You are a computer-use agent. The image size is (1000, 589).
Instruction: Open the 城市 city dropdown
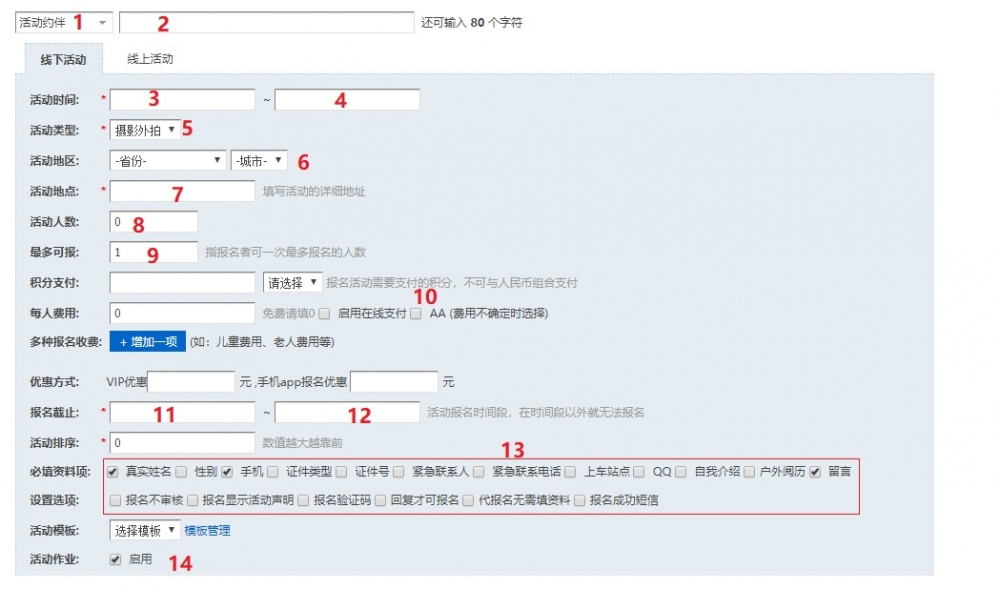click(258, 160)
